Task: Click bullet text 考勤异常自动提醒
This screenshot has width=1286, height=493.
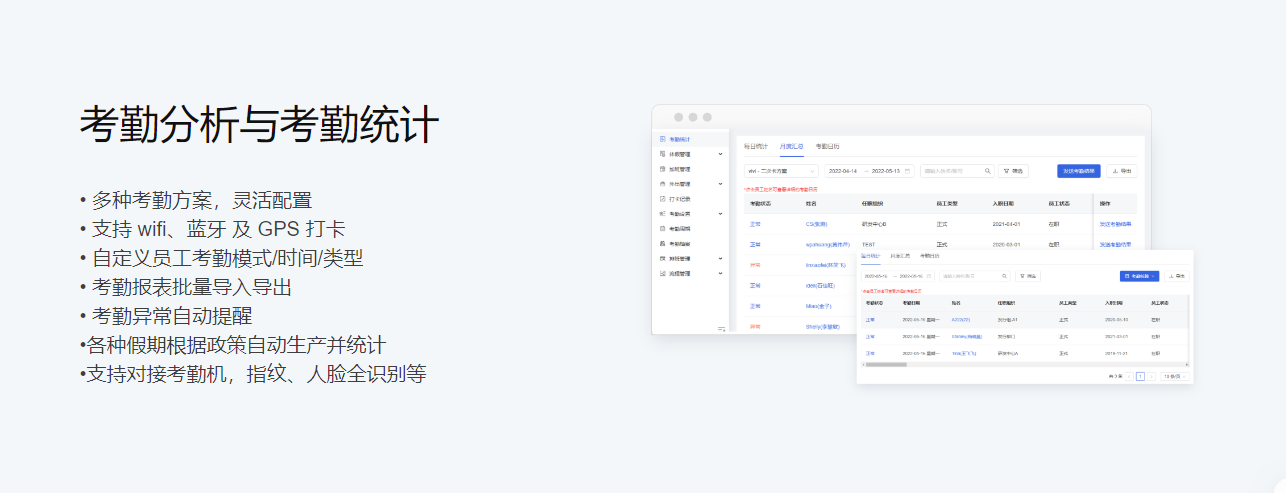Action: click(172, 316)
